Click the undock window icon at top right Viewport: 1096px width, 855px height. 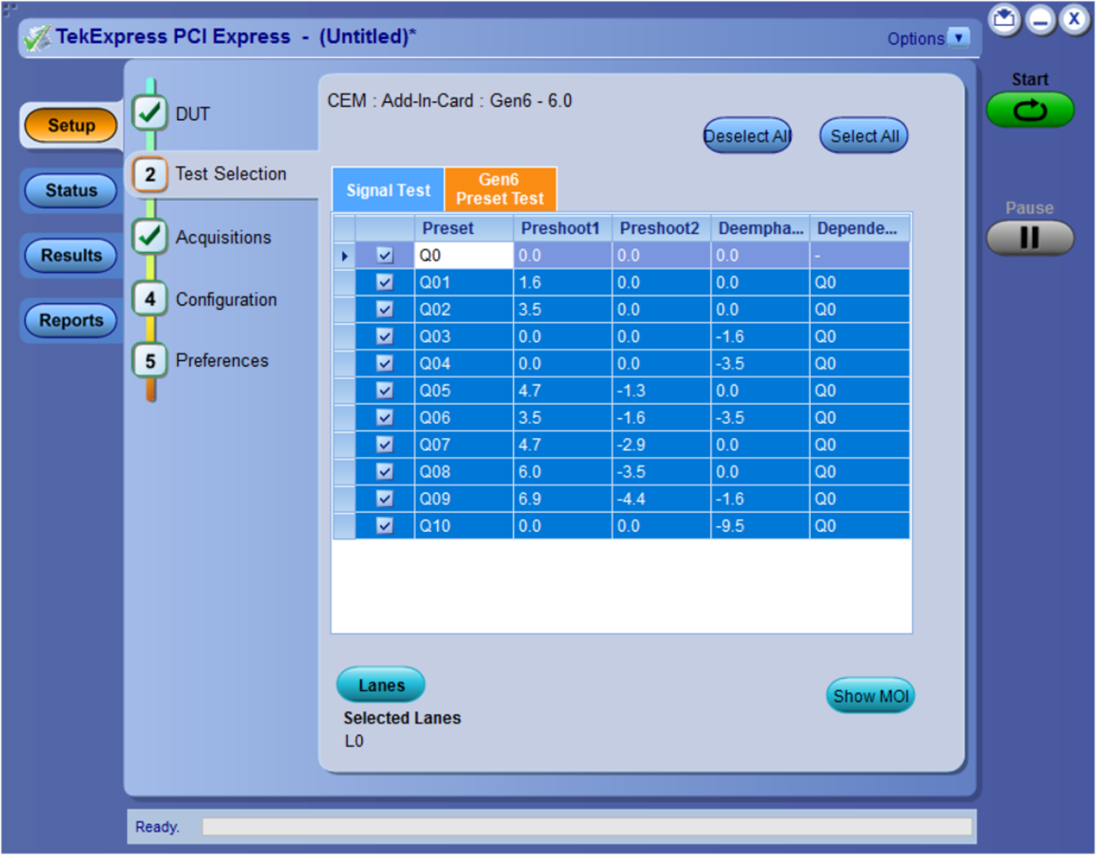(x=1005, y=19)
